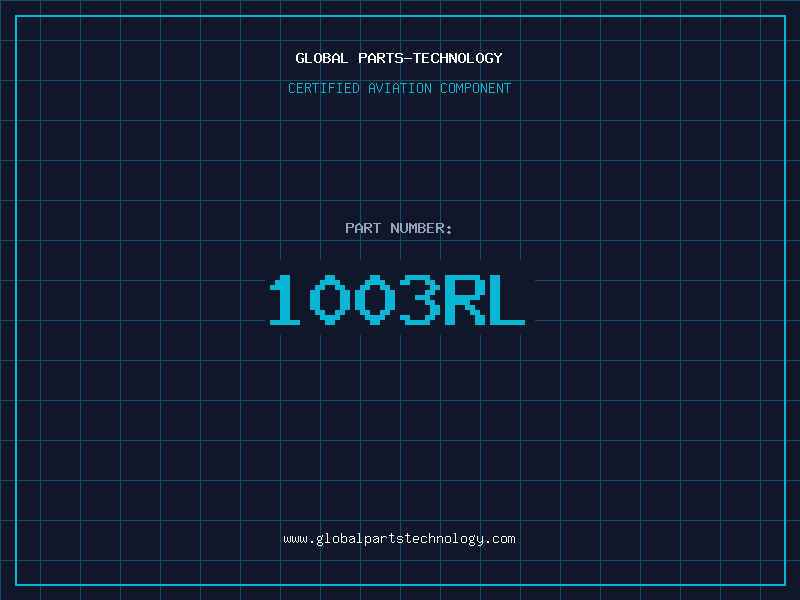Click the word COMPONENT in the subtitle
The width and height of the screenshot is (800, 600).
point(476,88)
